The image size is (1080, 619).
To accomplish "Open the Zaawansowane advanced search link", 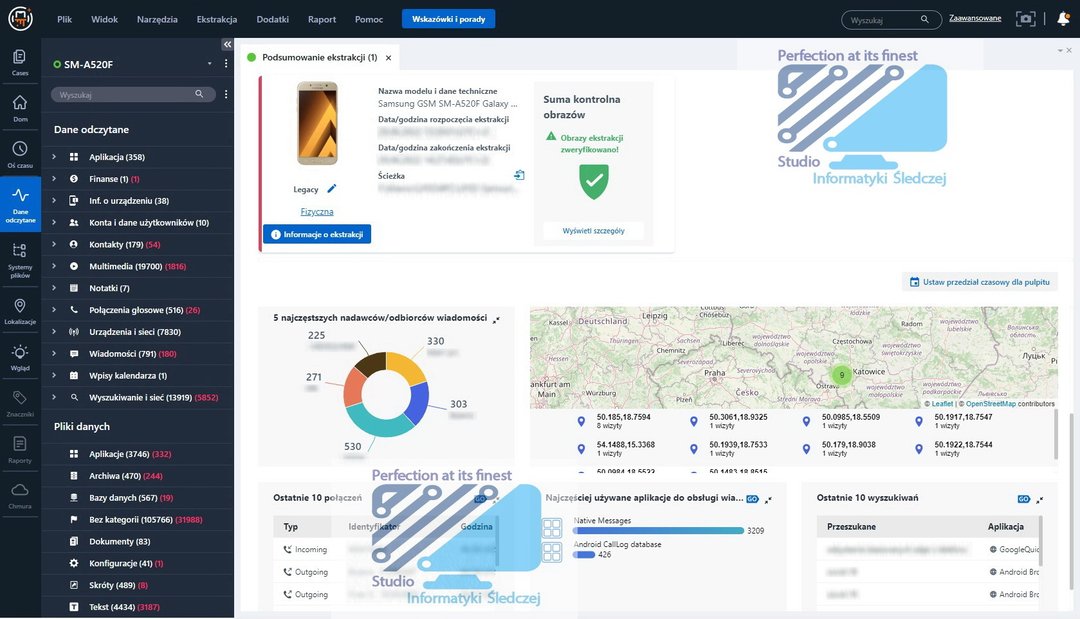I will coord(975,19).
